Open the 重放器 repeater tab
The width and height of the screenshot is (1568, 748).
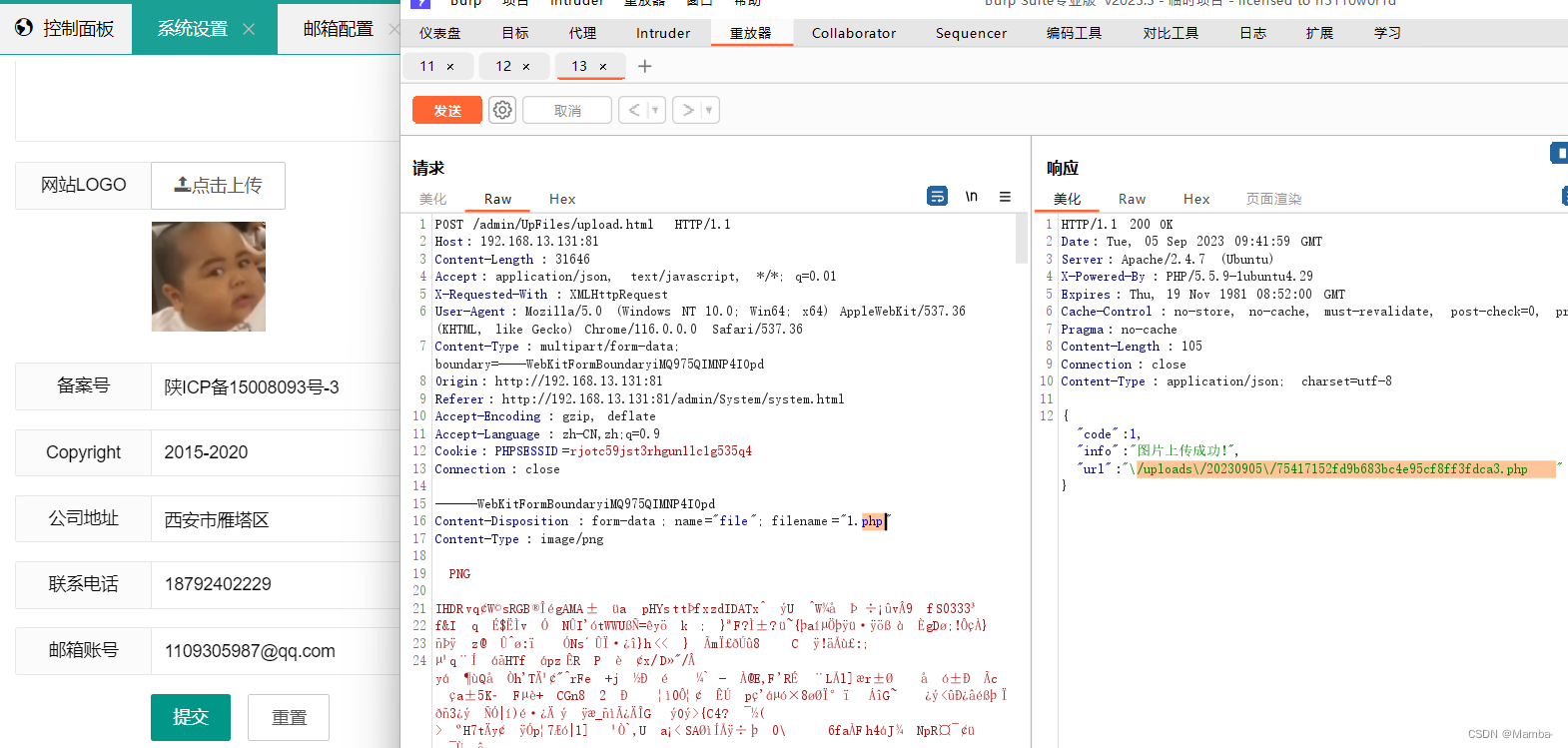click(751, 33)
